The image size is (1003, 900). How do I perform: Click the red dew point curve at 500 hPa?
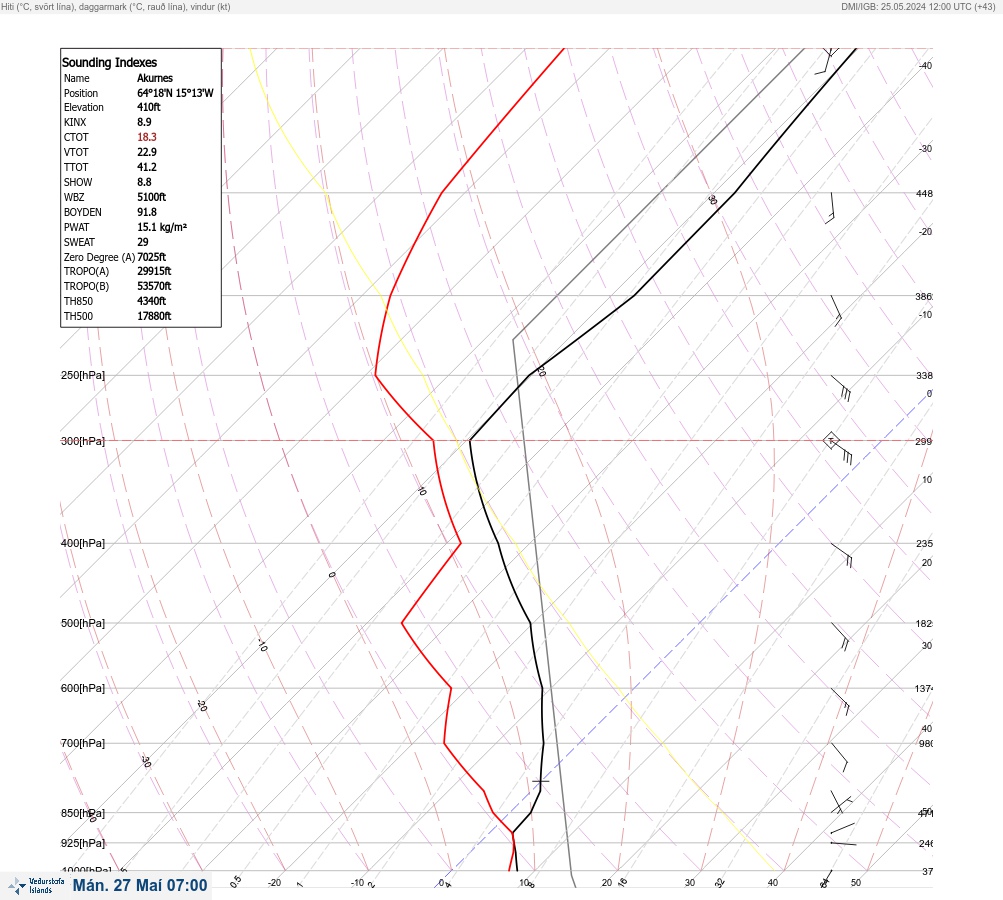402,622
